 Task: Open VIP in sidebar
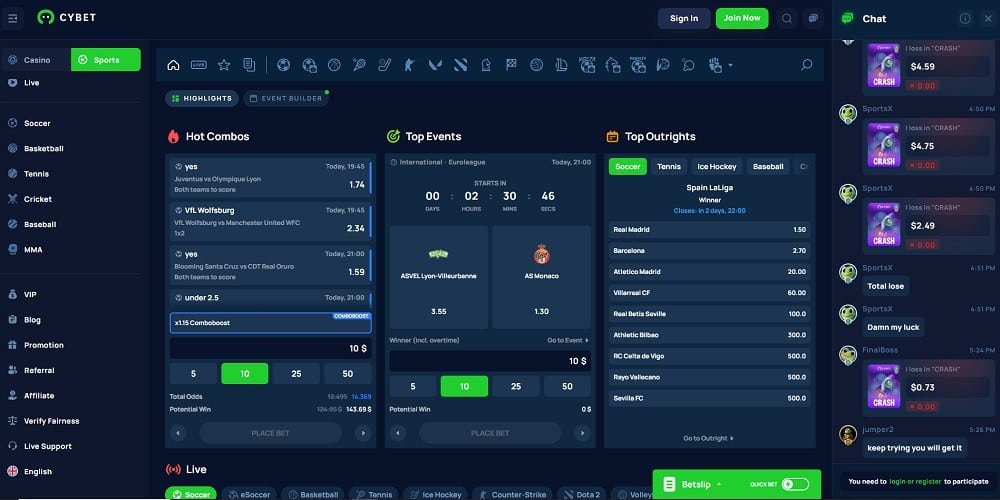click(30, 295)
